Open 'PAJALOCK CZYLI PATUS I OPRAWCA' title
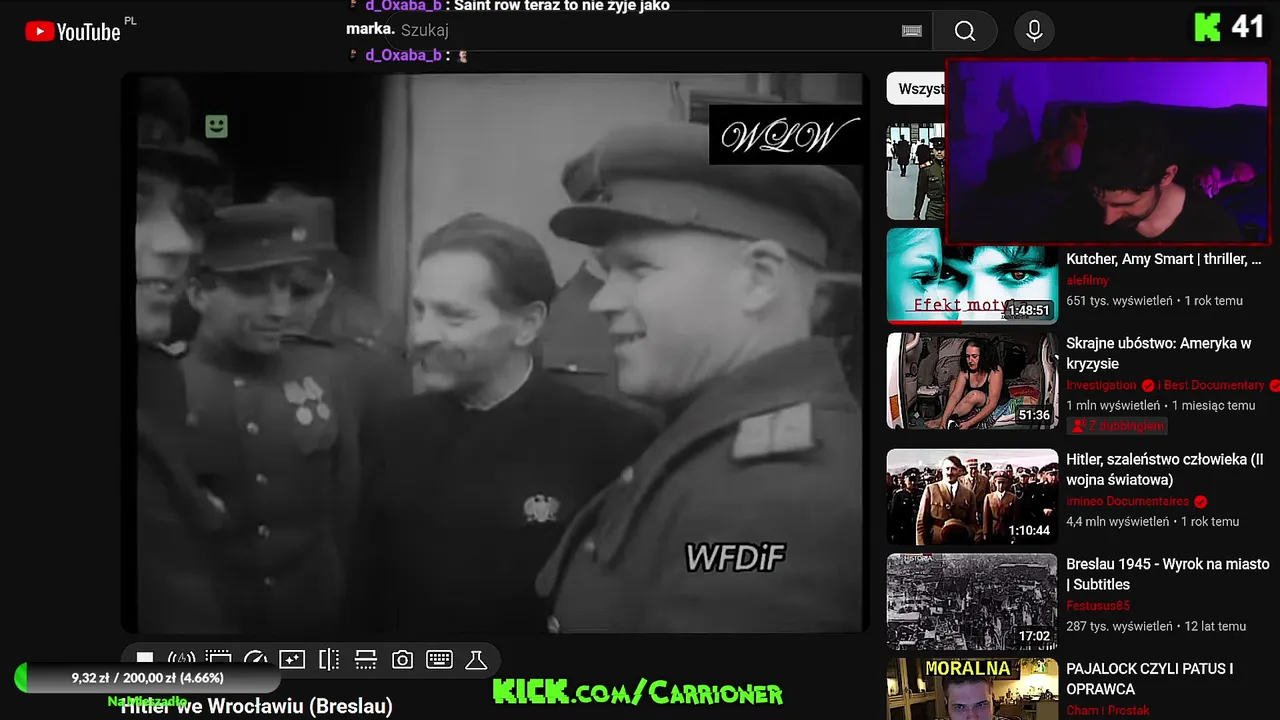Screen dimensions: 1280x720 pos(1149,679)
